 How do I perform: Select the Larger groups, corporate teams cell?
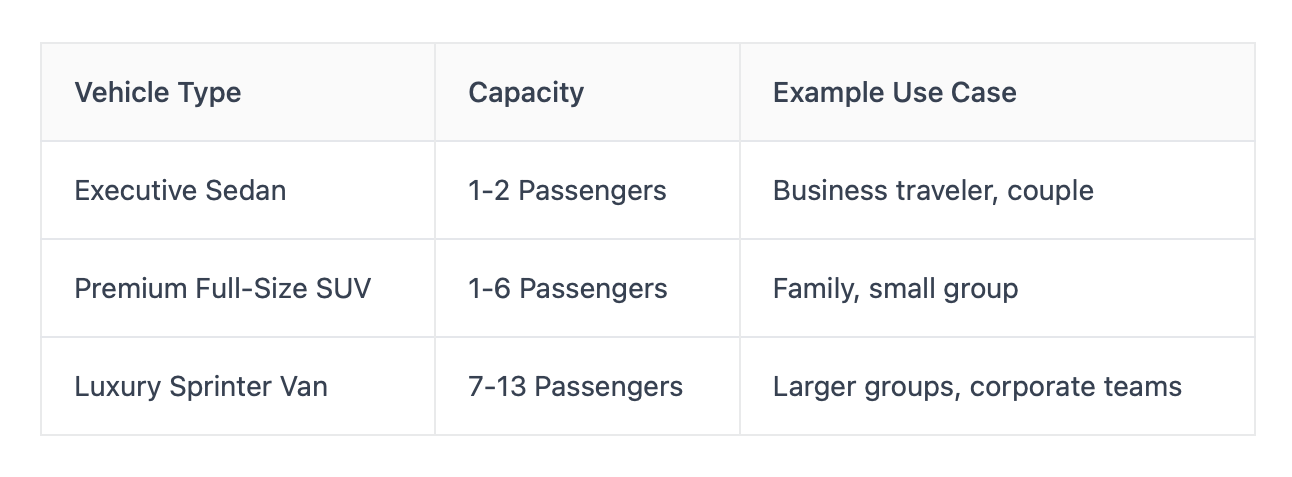point(977,387)
